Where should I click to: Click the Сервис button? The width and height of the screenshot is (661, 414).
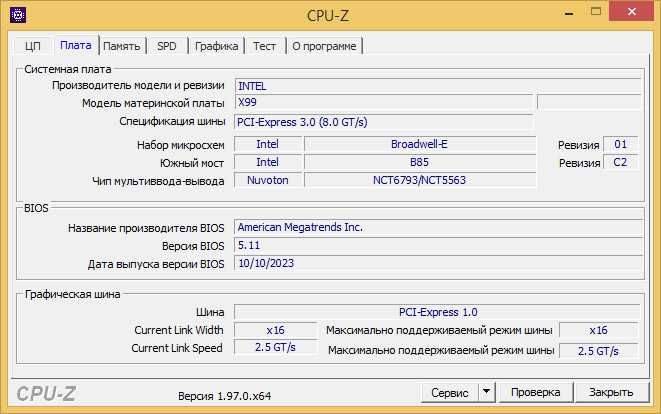[449, 392]
